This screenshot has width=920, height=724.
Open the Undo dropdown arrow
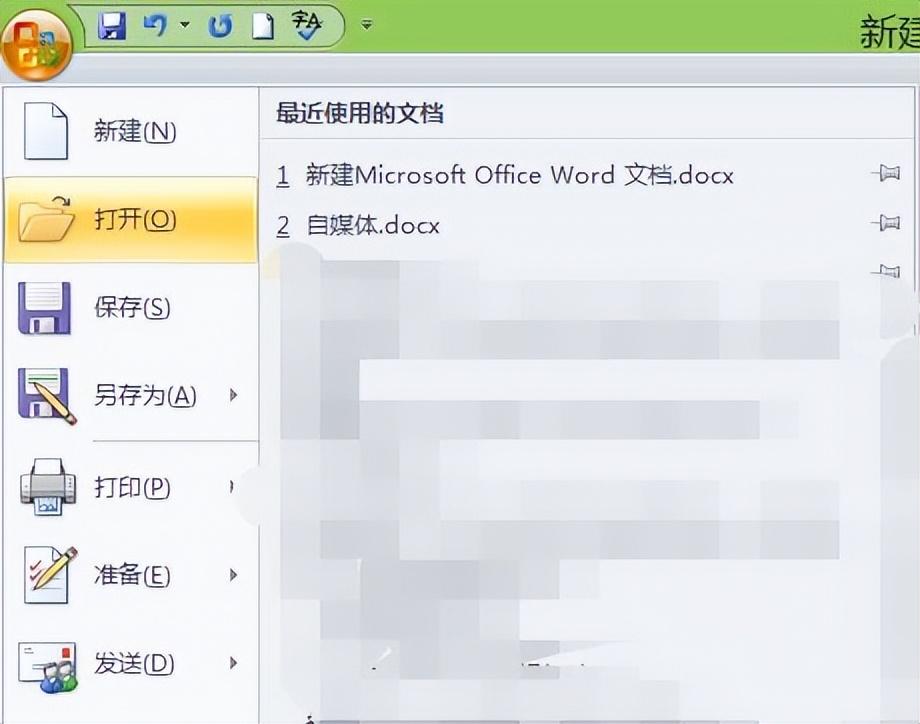coord(183,24)
